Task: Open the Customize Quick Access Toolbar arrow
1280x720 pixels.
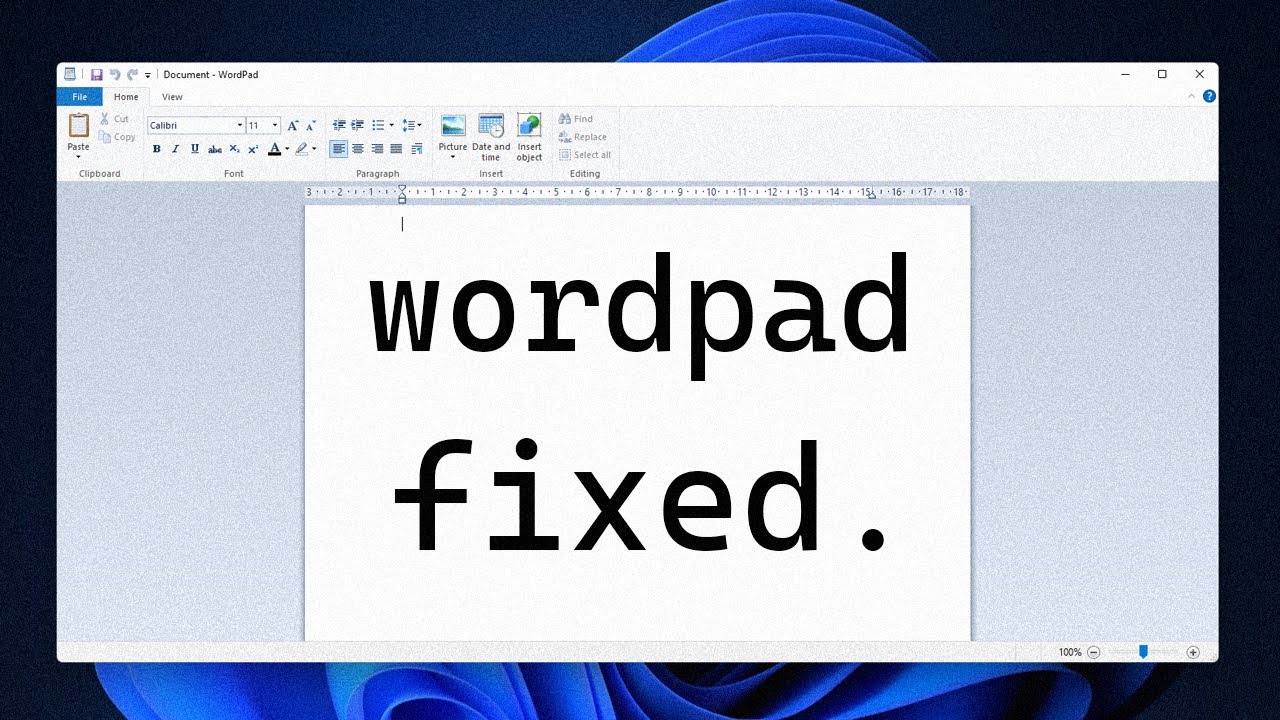Action: [148, 75]
